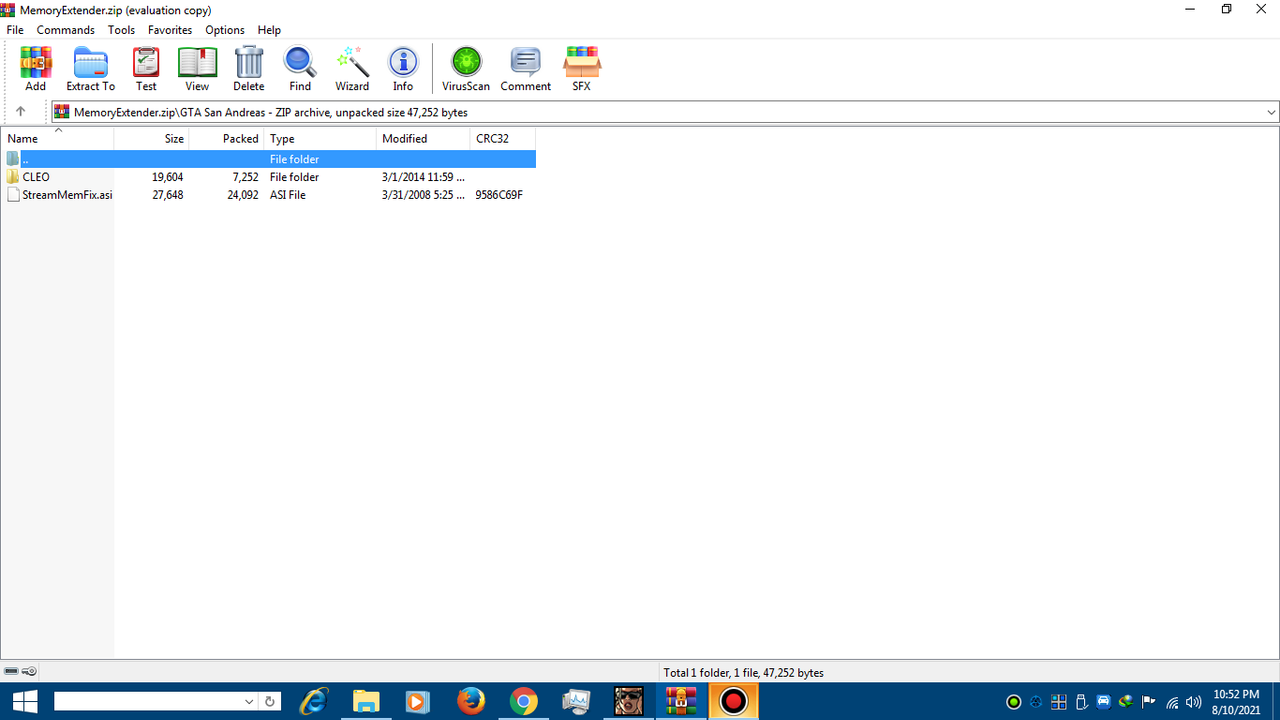Open the Help menu
This screenshot has width=1280, height=720.
point(269,30)
